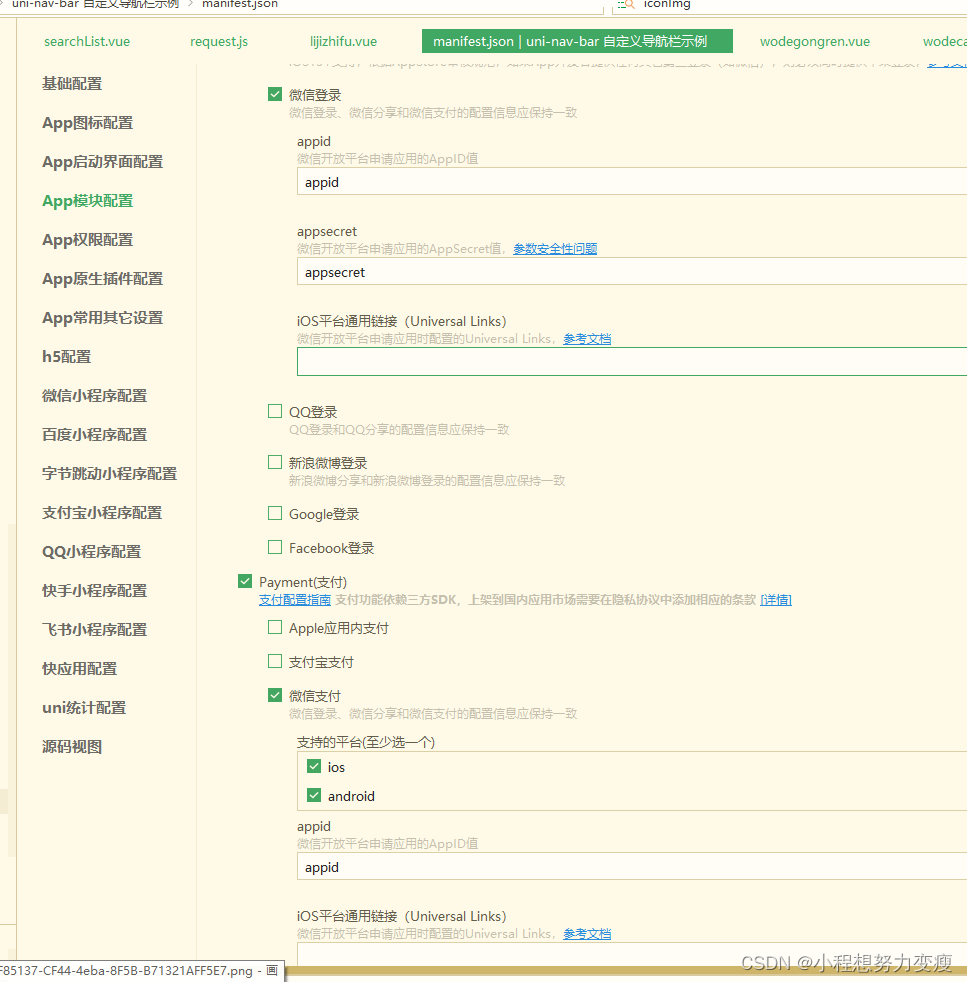This screenshot has height=982, width=967.
Task: Open 参考文档 link under login Universal Links
Action: 587,339
